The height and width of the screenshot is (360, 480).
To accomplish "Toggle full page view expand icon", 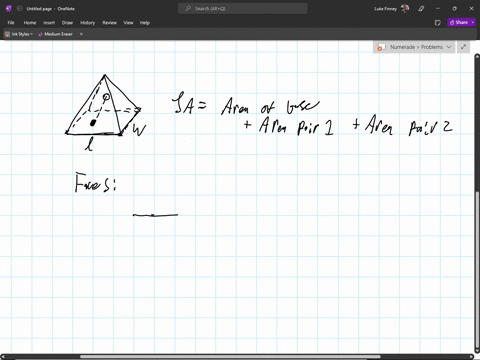I will pos(463,47).
